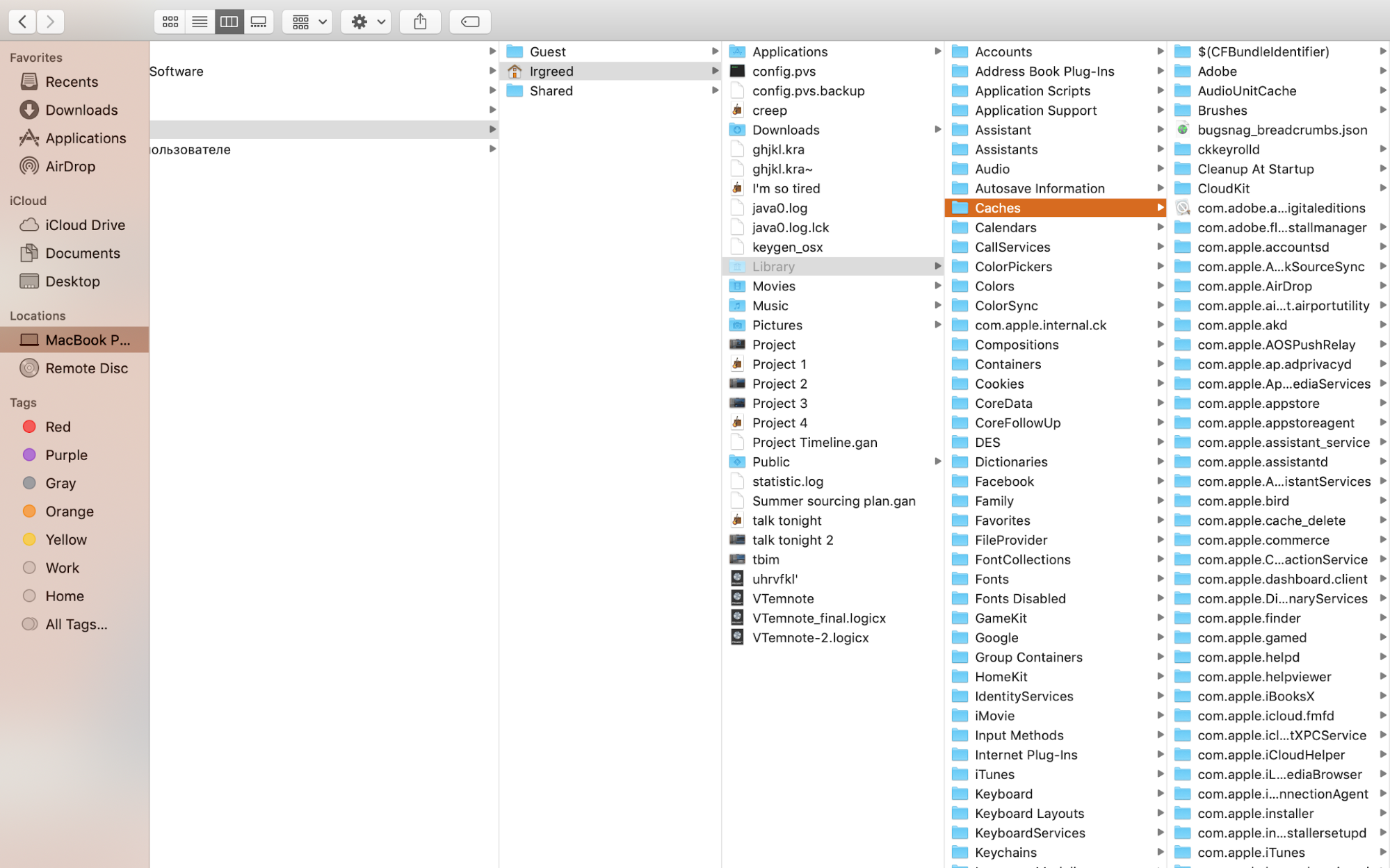This screenshot has width=1390, height=868.
Task: Filter by the Orange tag
Action: 74,511
